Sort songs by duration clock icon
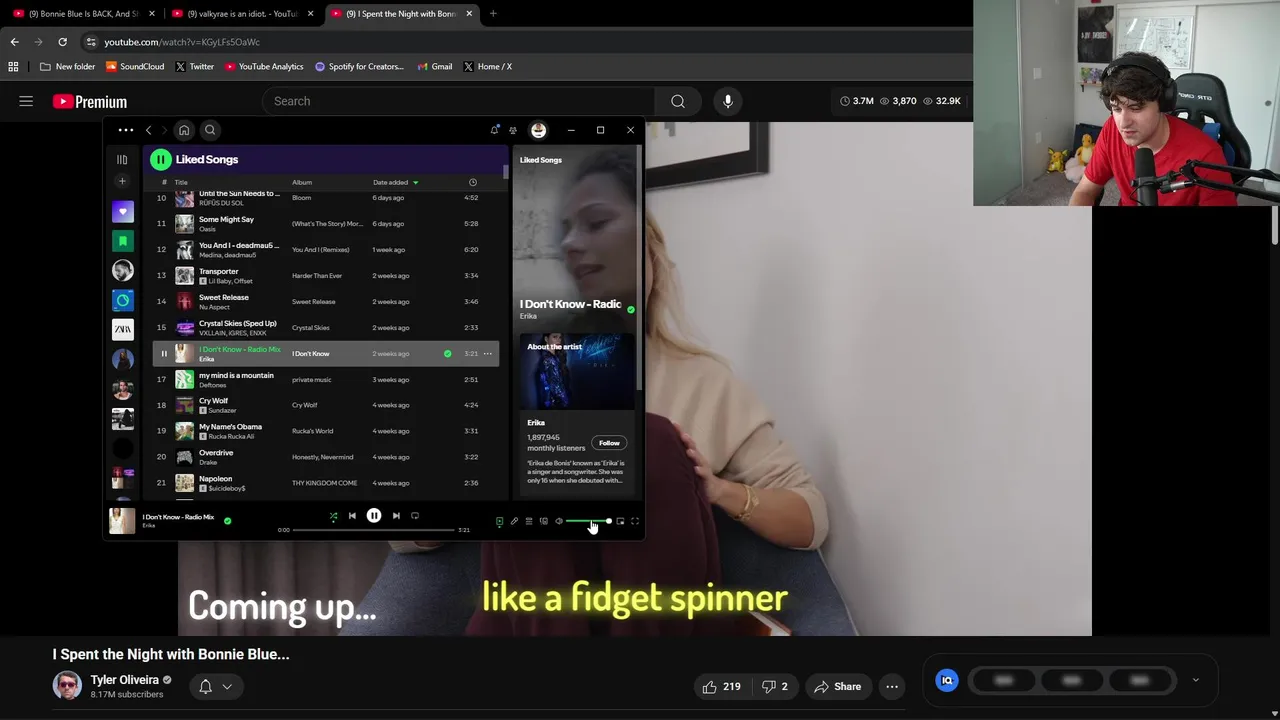 (473, 182)
